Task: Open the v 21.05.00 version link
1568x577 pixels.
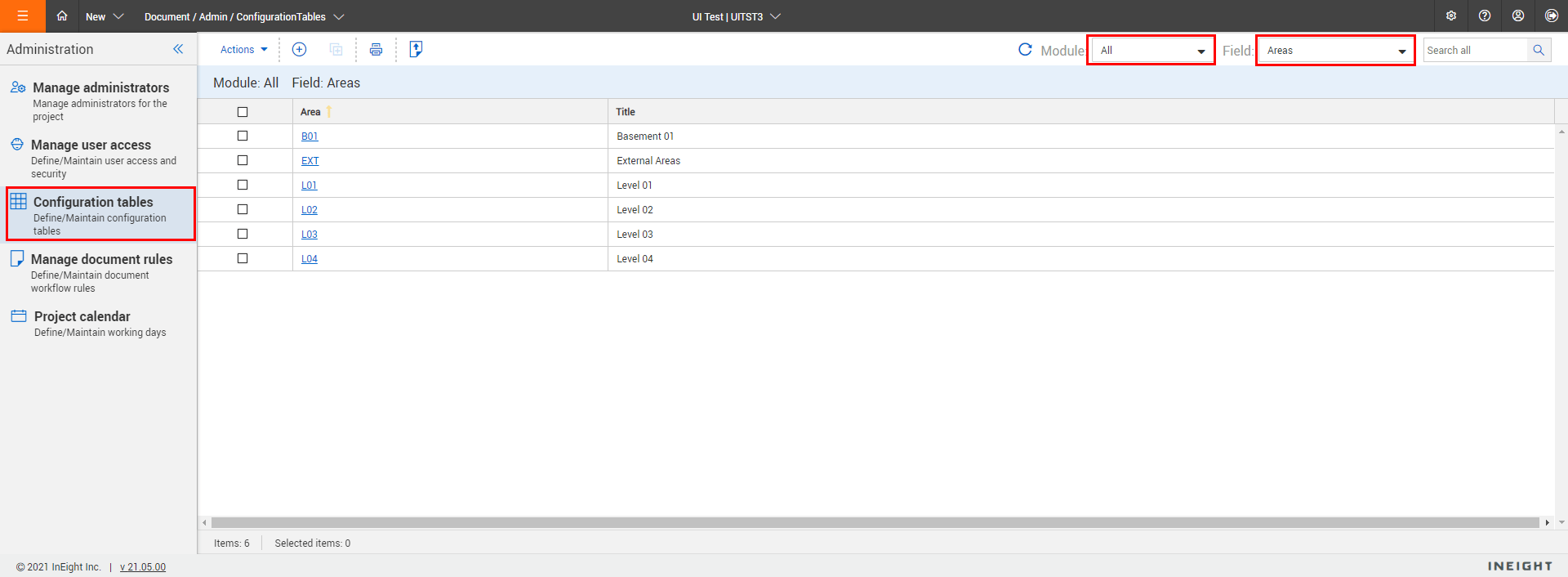Action: pyautogui.click(x=143, y=567)
